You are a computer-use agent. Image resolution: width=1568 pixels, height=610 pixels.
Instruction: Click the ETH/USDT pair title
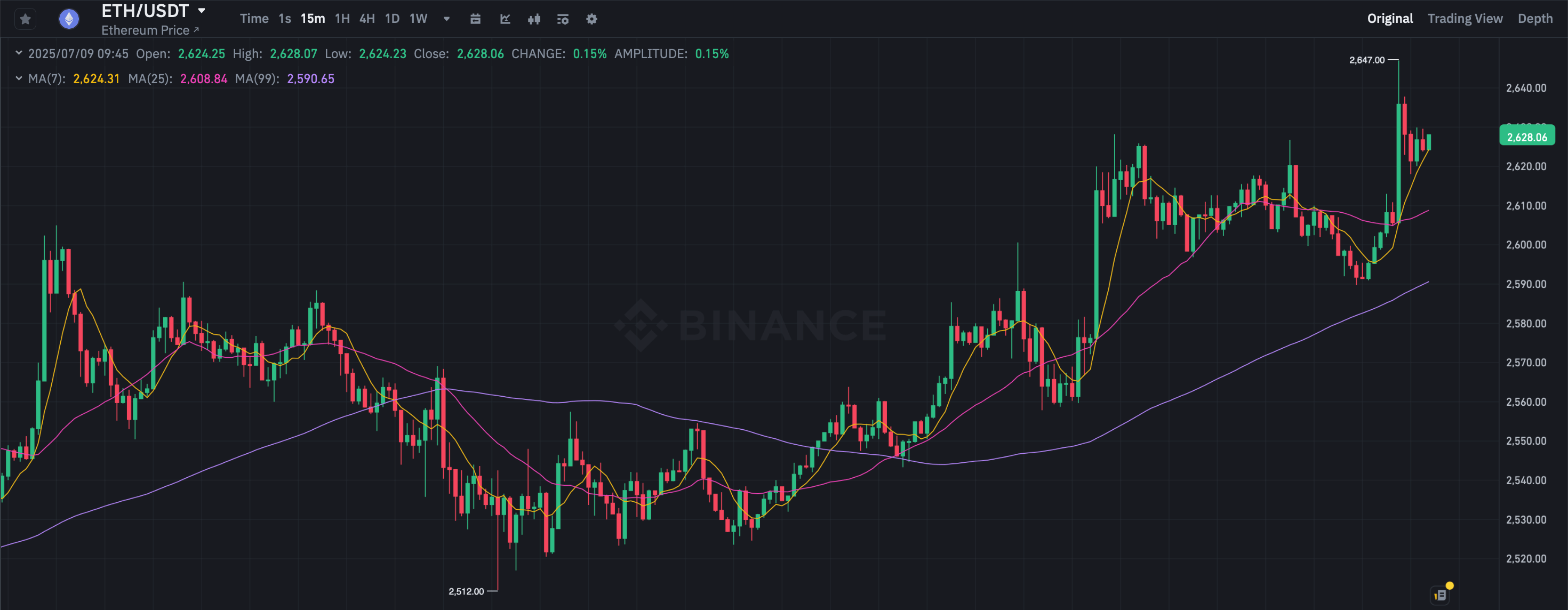tap(145, 11)
